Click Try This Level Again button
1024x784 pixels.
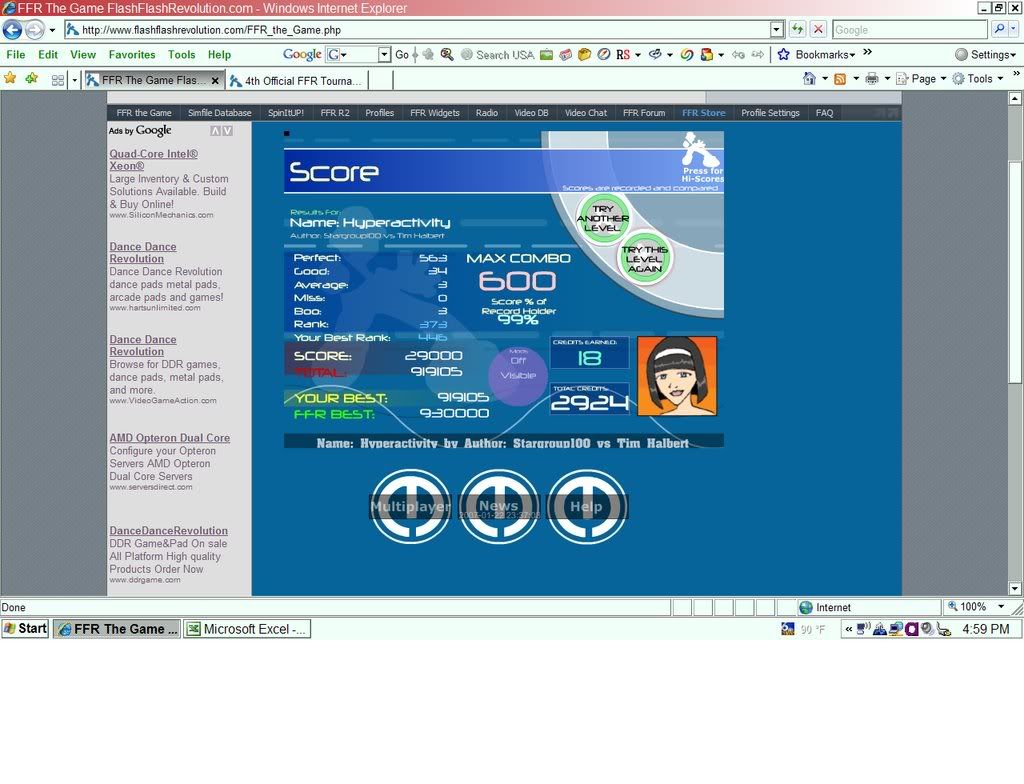(x=645, y=258)
